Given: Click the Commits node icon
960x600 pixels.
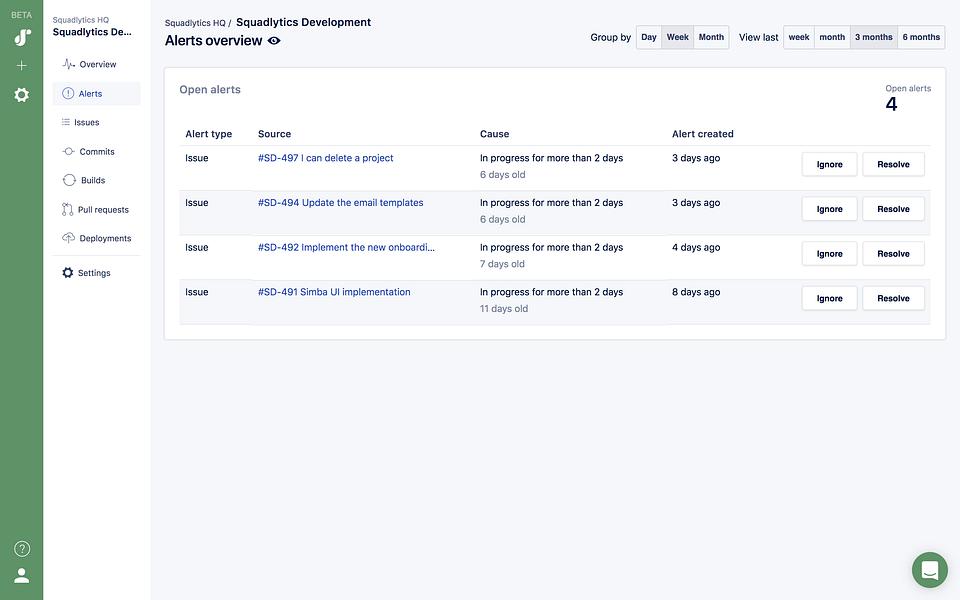Looking at the screenshot, I should point(69,151).
